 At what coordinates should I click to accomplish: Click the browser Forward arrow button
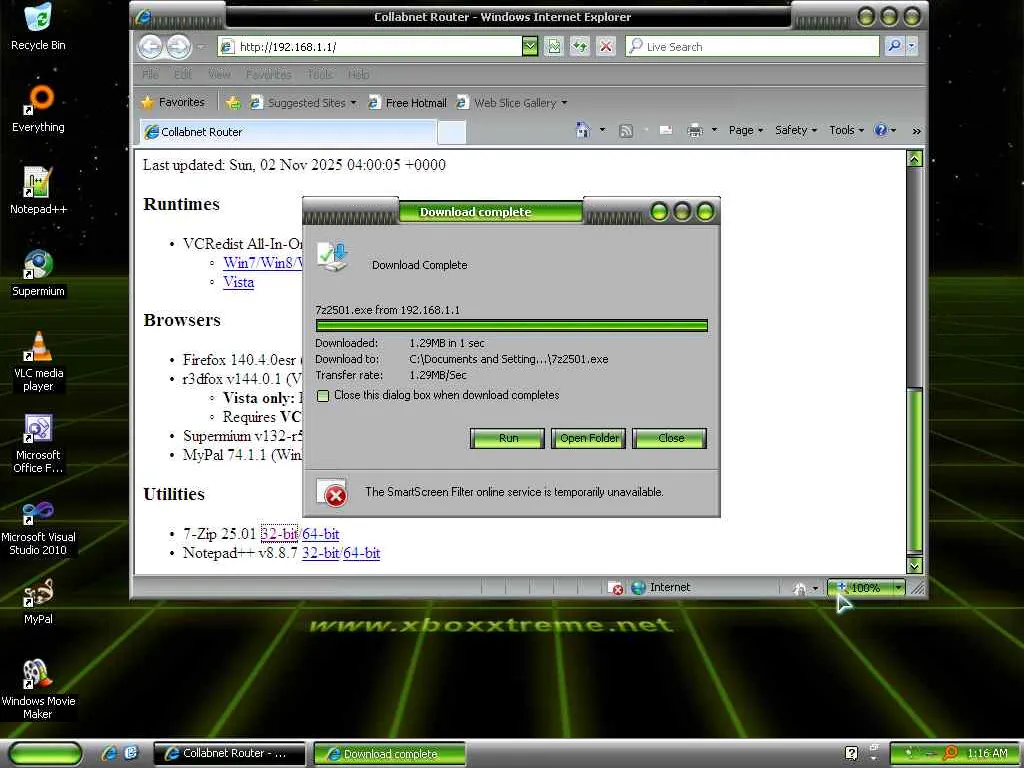pyautogui.click(x=178, y=46)
